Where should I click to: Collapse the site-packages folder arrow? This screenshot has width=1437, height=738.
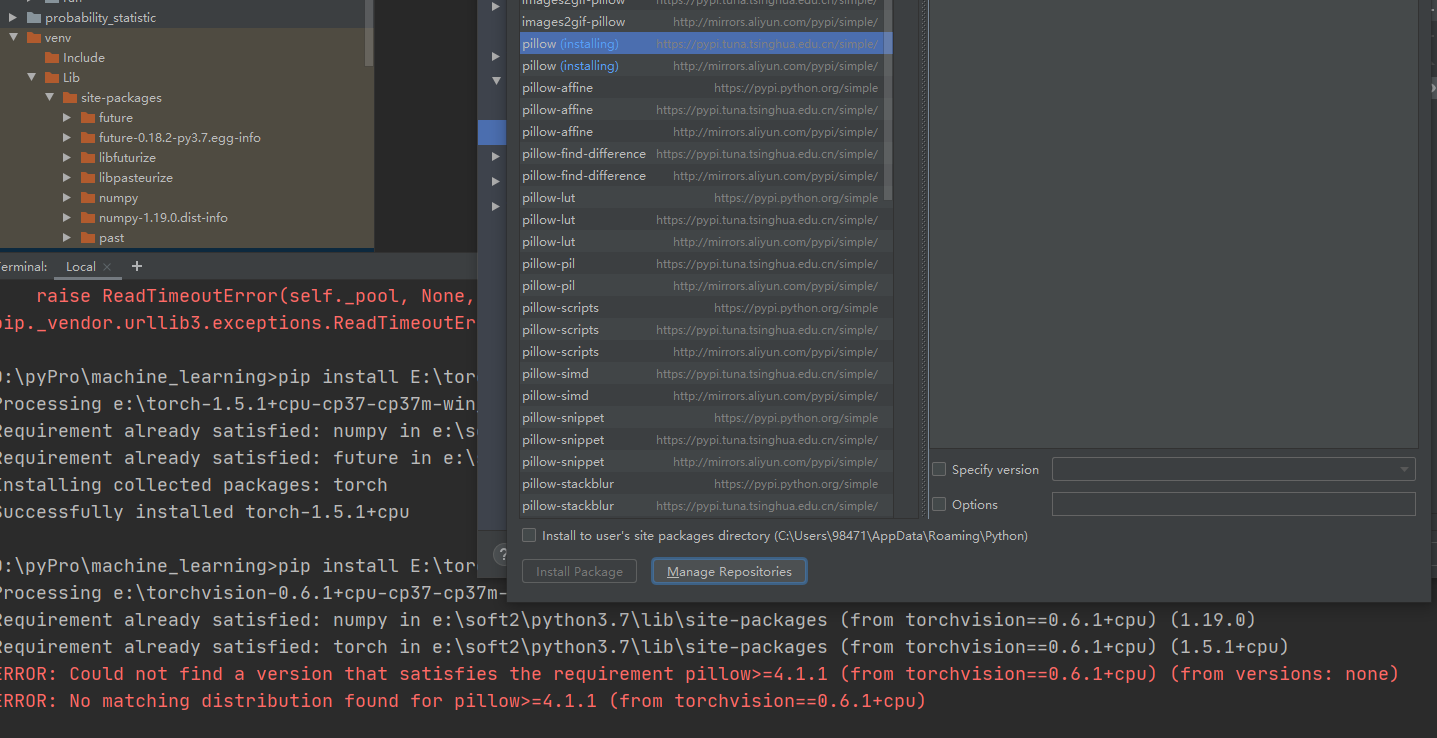tap(49, 98)
